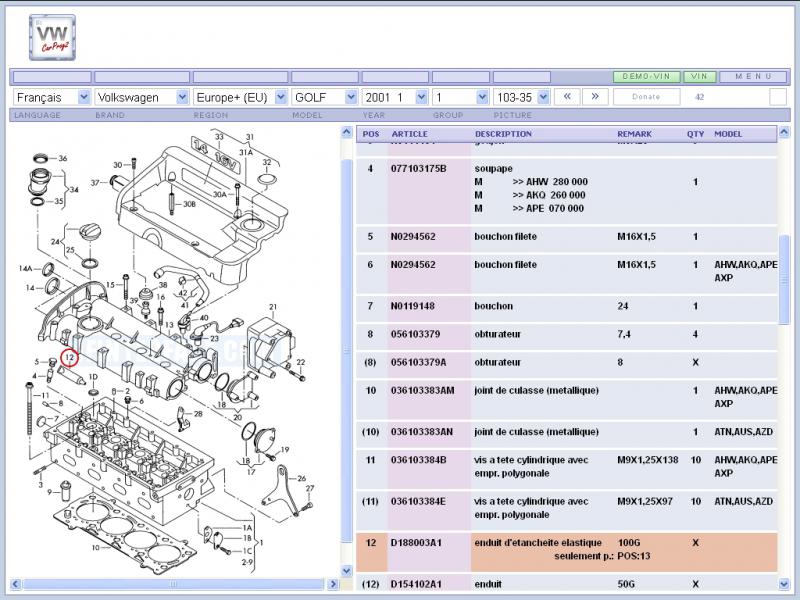This screenshot has width=800, height=600.
Task: Open the Group dropdown showing 1
Action: (x=461, y=97)
